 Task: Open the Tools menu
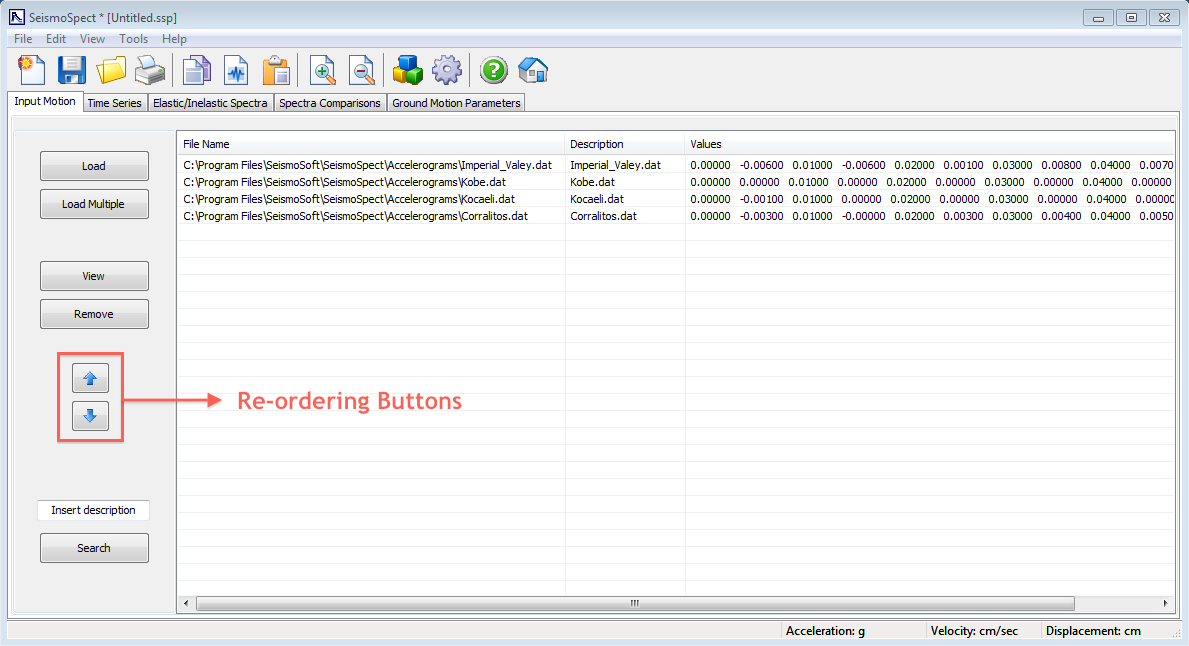(x=133, y=39)
